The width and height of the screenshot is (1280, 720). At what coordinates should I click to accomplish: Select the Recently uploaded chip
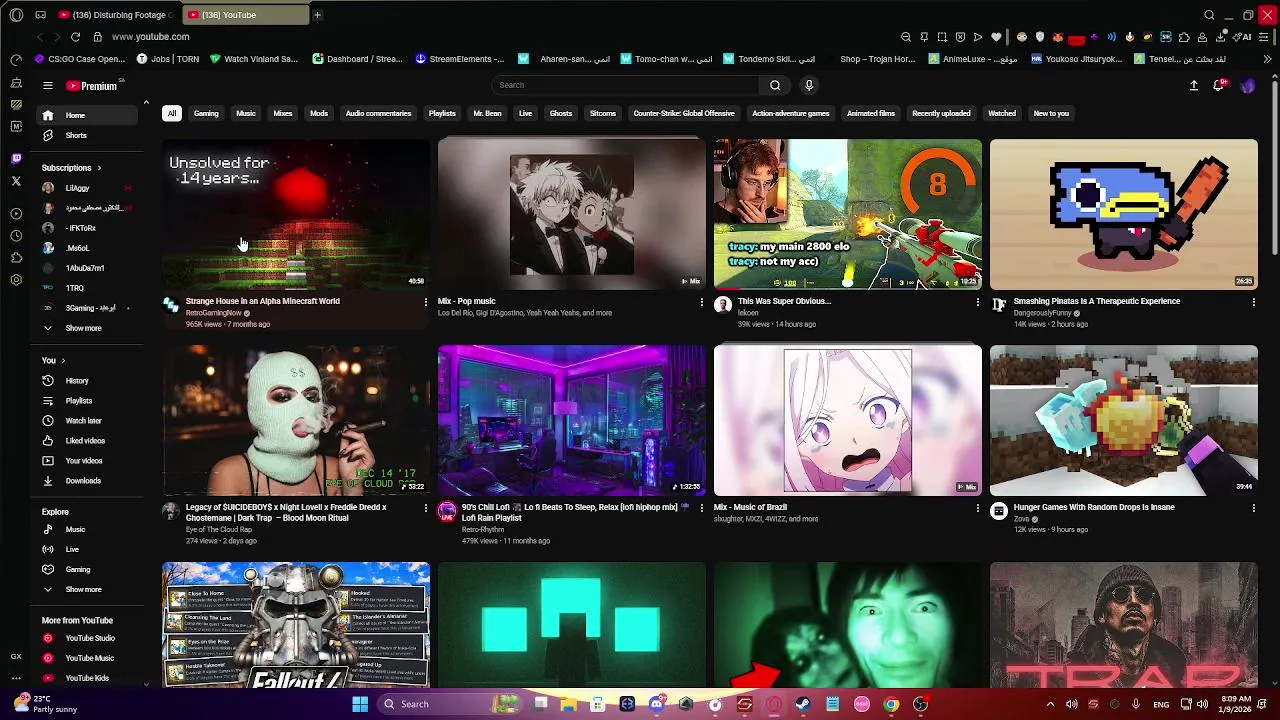(941, 113)
